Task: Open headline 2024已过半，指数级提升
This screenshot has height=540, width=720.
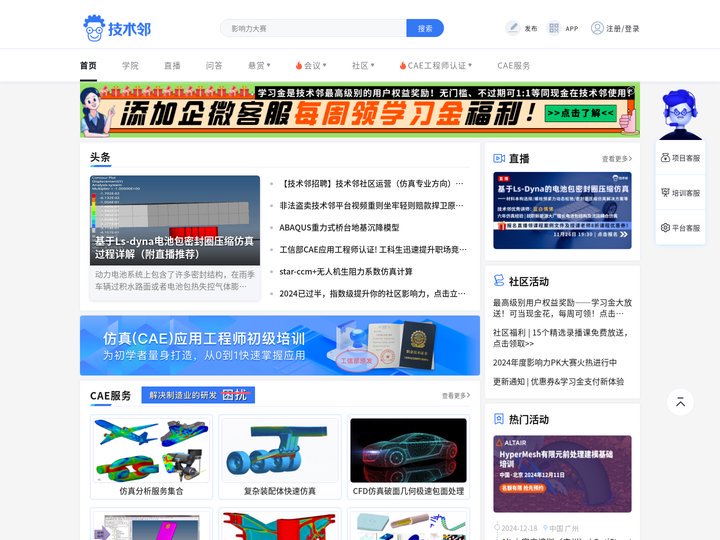Action: point(372,294)
